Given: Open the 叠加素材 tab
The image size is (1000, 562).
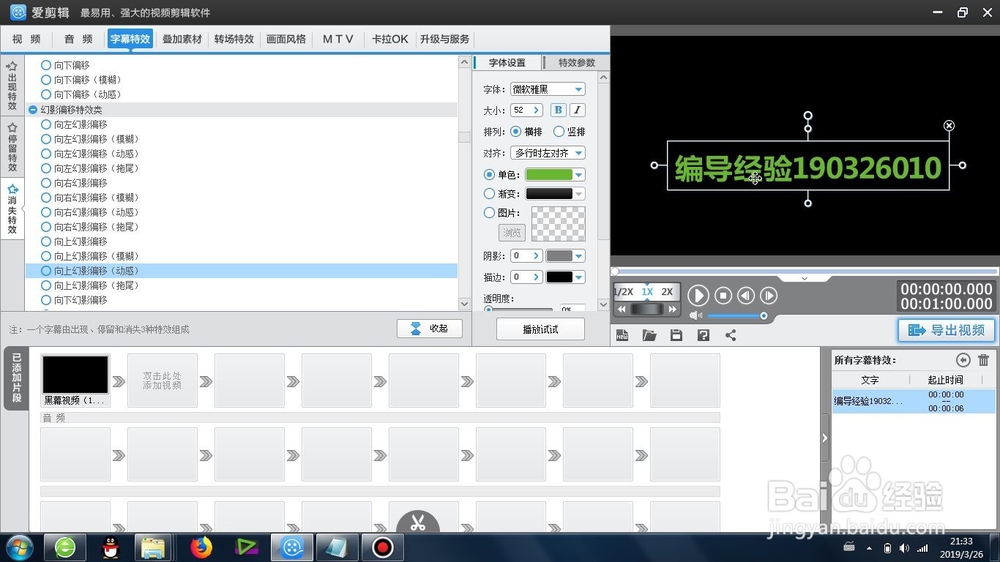Looking at the screenshot, I should (182, 39).
